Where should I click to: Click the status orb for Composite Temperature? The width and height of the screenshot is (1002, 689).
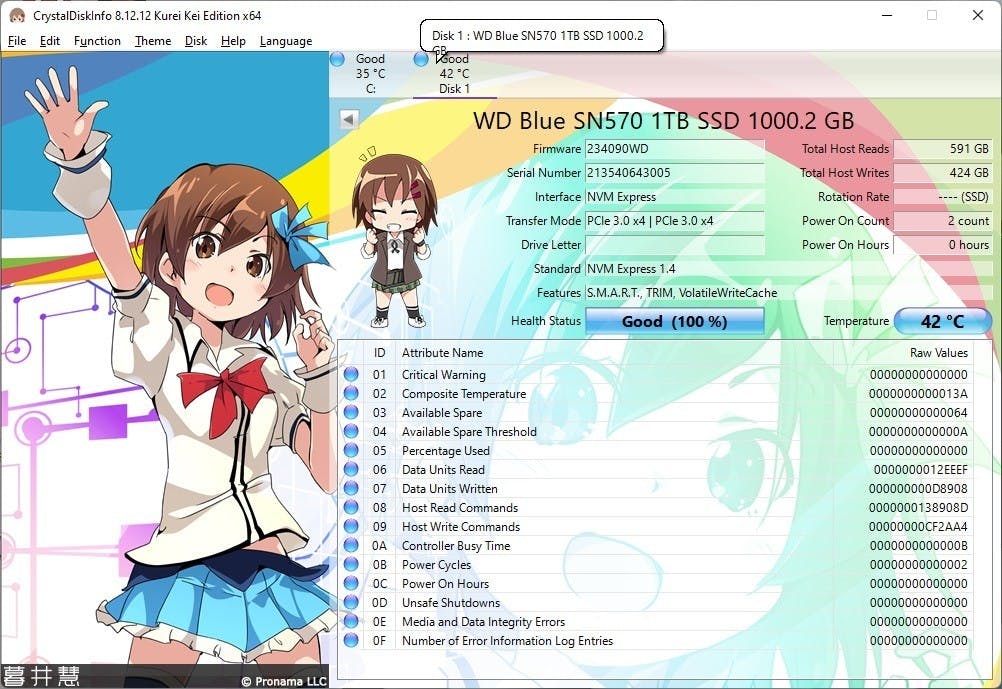coord(351,393)
